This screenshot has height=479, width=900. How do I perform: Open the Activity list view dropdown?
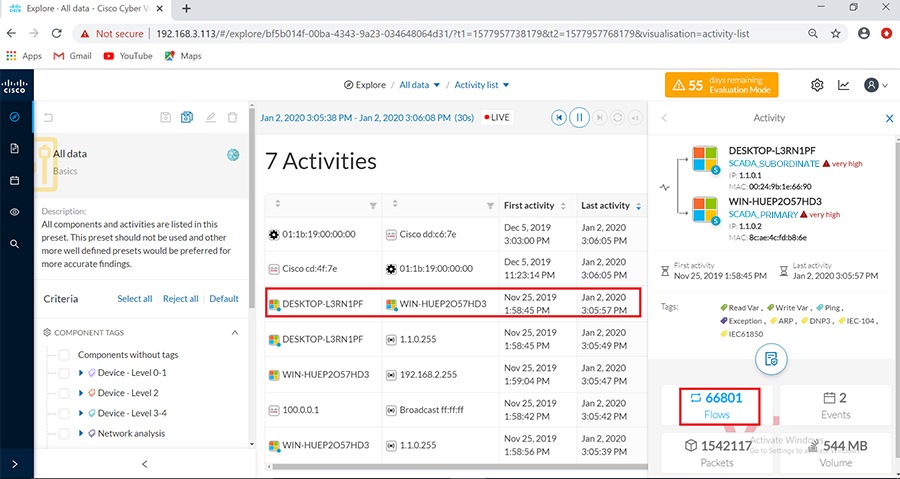pos(482,85)
